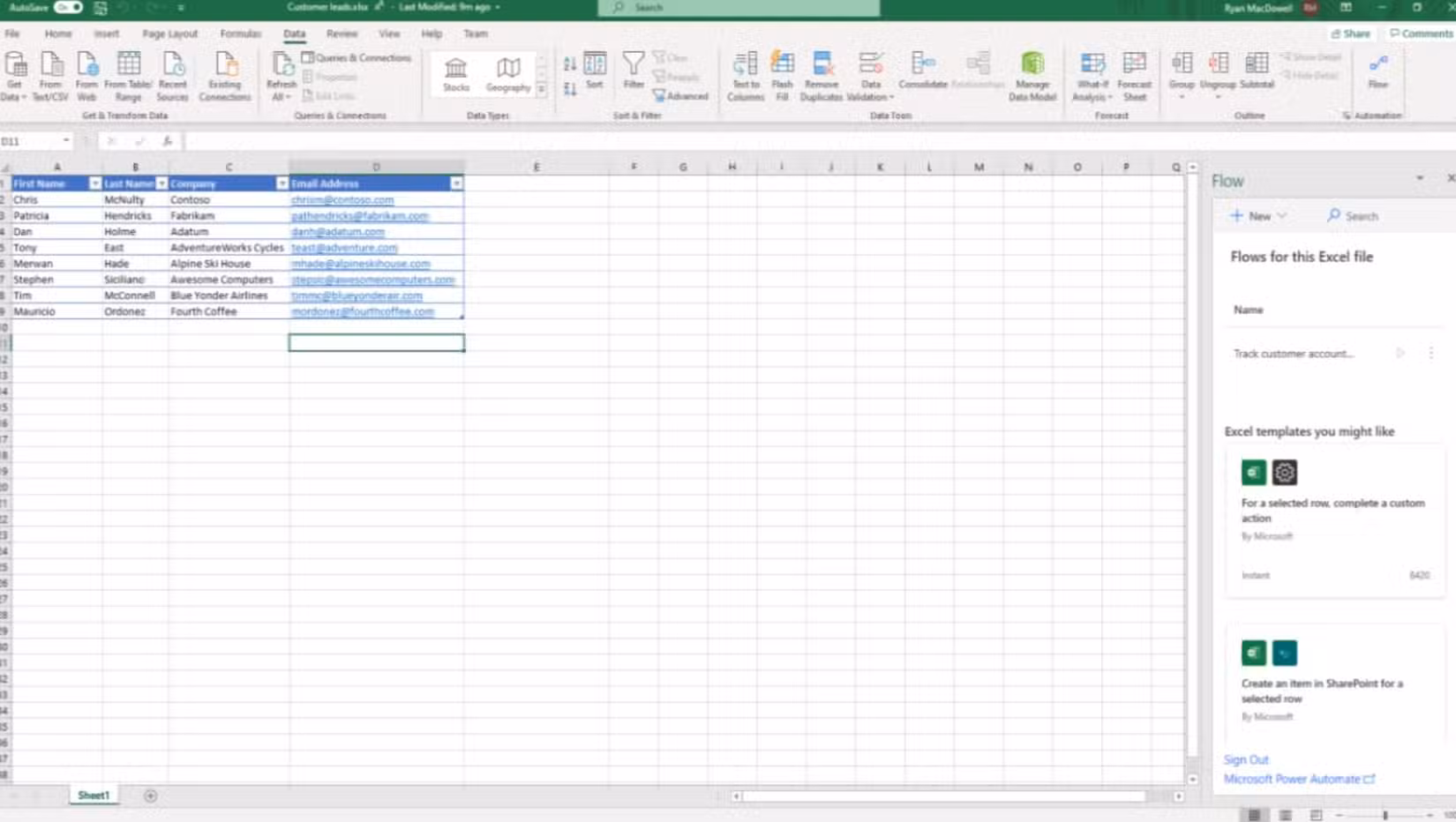
Task: Click the Filter icon
Action: [x=634, y=71]
